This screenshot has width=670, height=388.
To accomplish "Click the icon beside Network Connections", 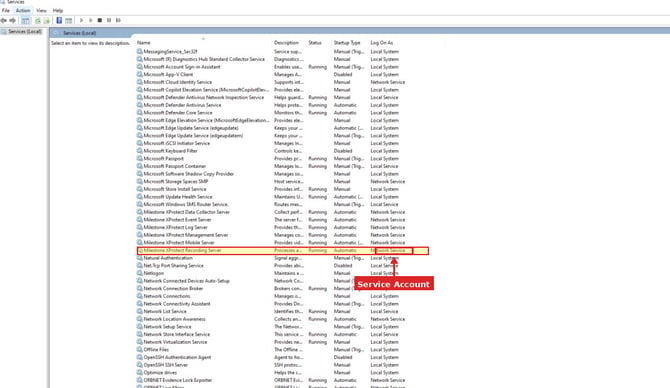I will [139, 296].
